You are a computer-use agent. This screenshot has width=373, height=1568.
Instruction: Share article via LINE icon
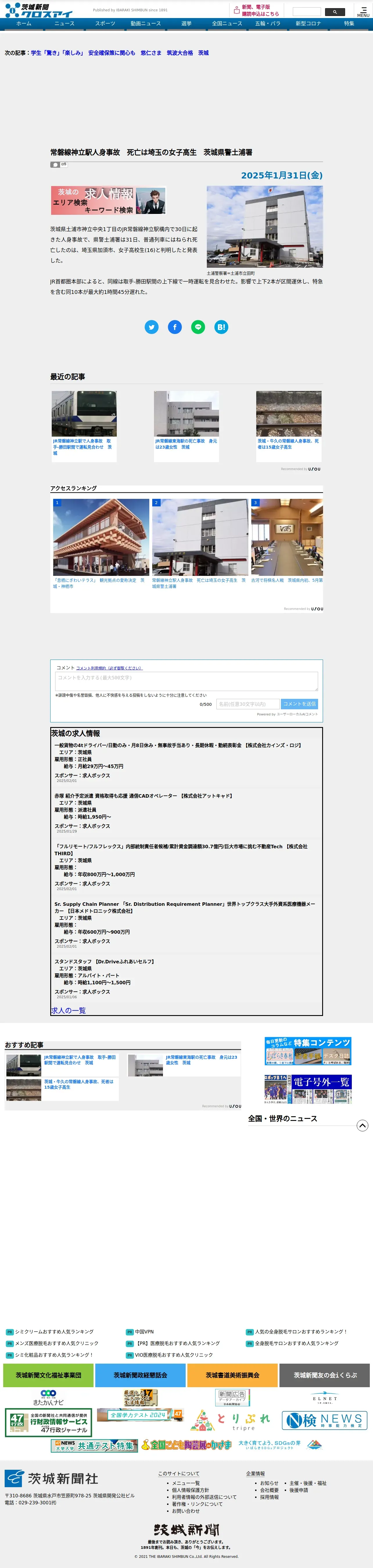click(x=198, y=327)
